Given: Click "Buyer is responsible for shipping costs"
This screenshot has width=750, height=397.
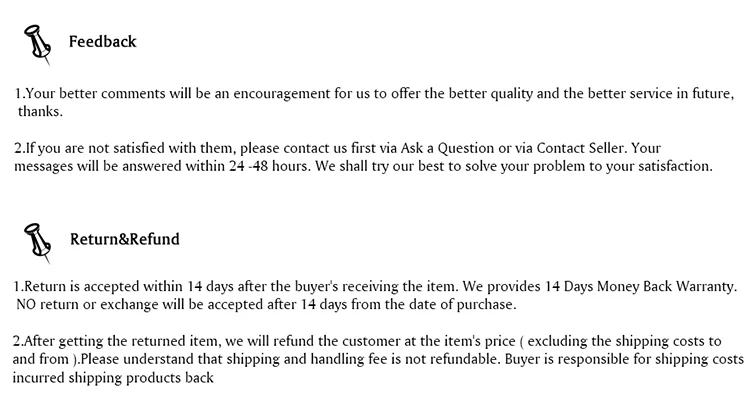Looking at the screenshot, I should 624,359.
